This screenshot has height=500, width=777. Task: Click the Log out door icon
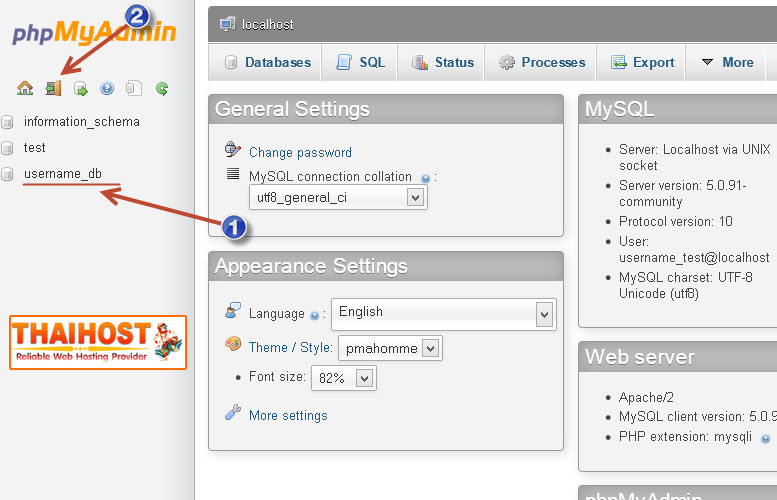tap(53, 88)
